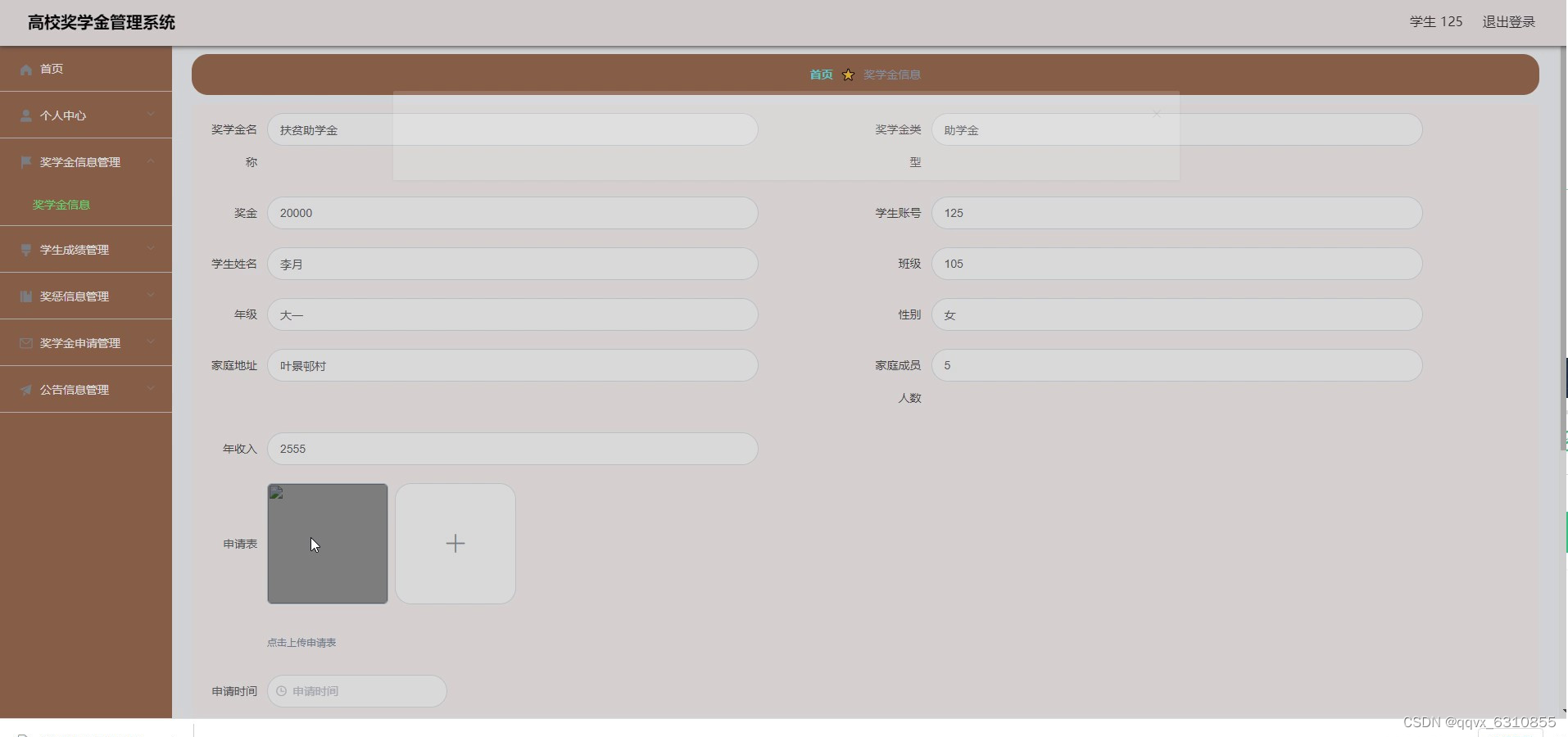
Task: Click the flag icon for 奖学金信息管理
Action: (x=26, y=162)
